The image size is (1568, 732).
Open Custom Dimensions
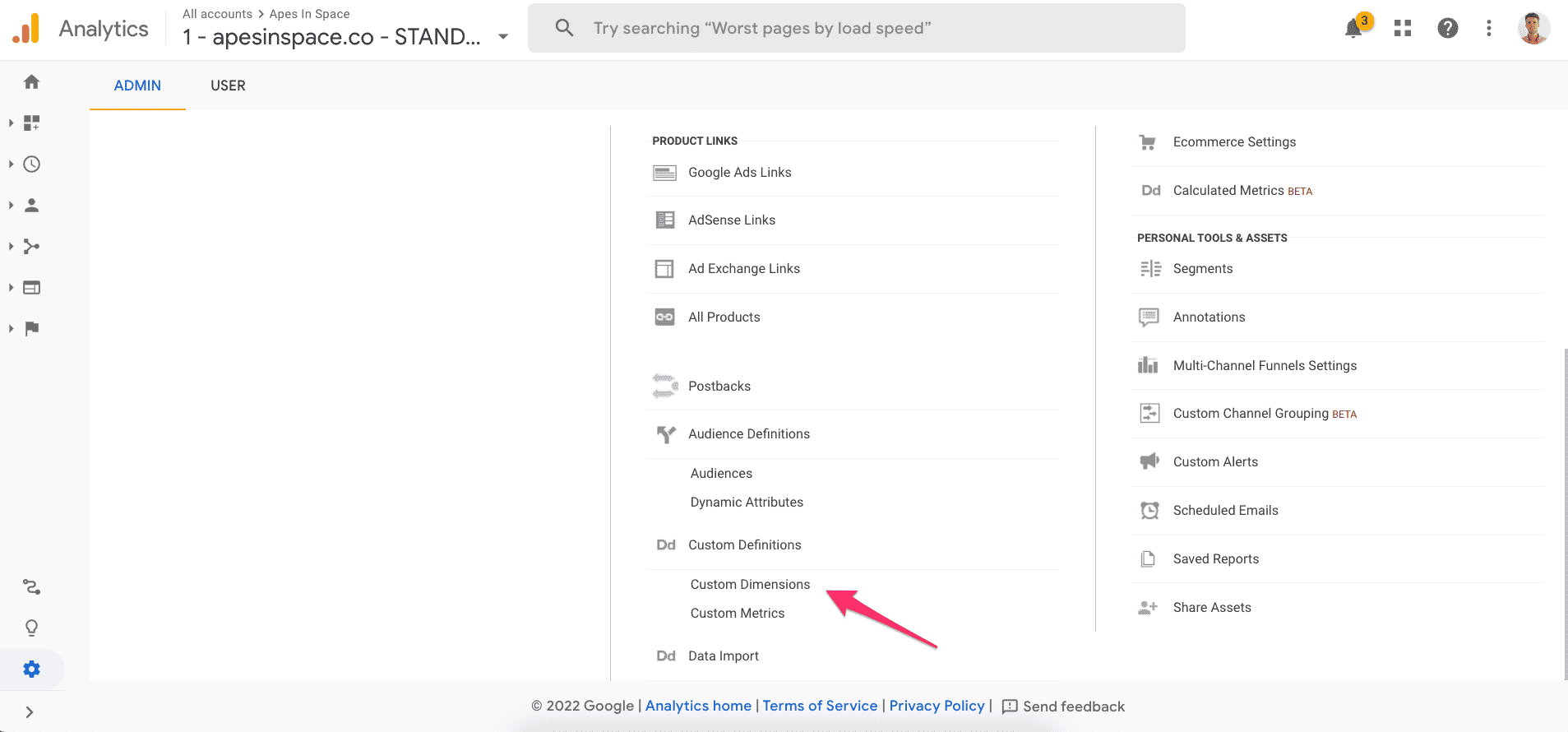750,584
